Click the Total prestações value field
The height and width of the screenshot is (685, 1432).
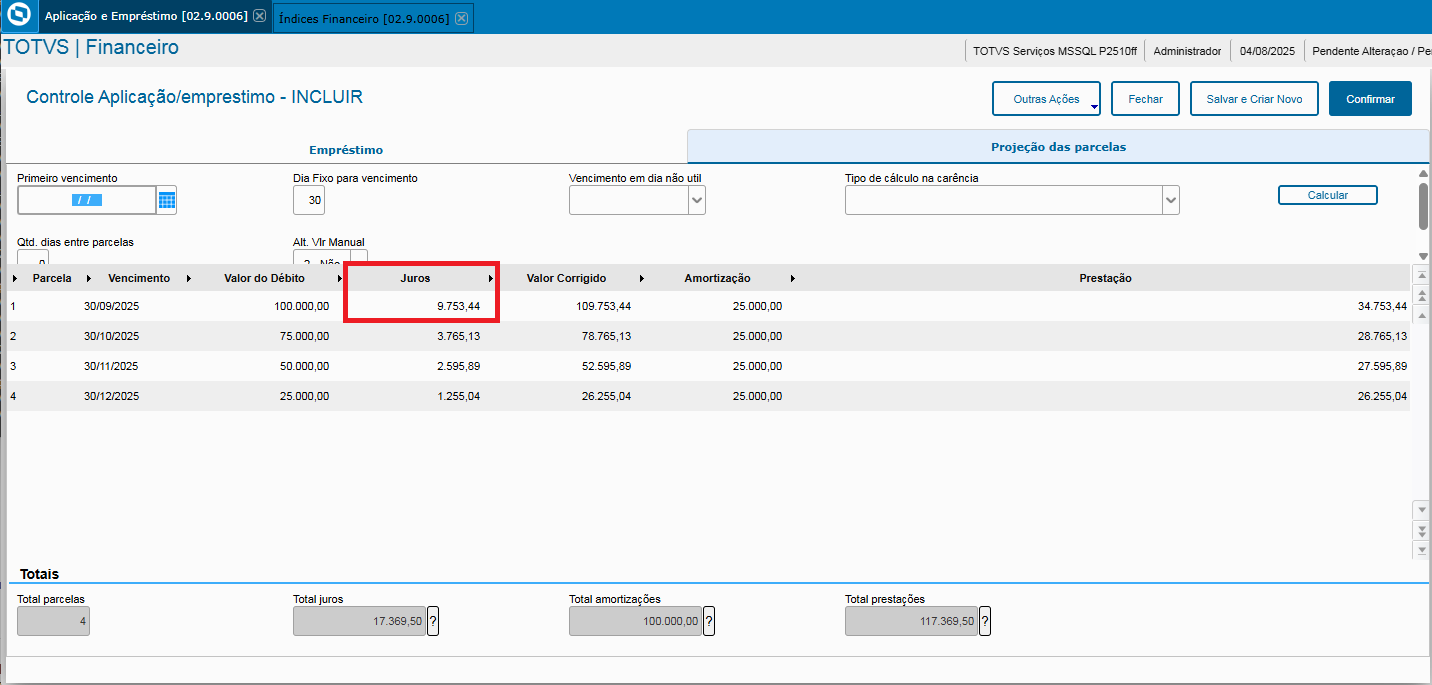[912, 621]
